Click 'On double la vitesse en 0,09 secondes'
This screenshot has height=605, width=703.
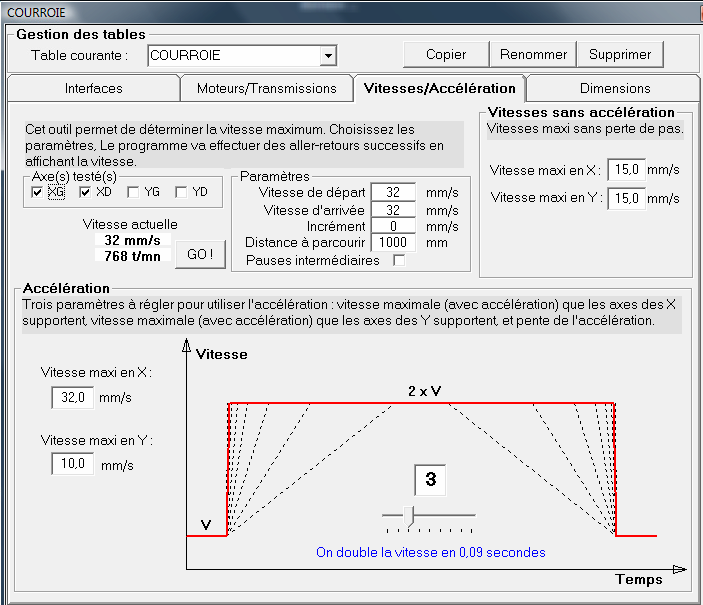[x=430, y=552]
